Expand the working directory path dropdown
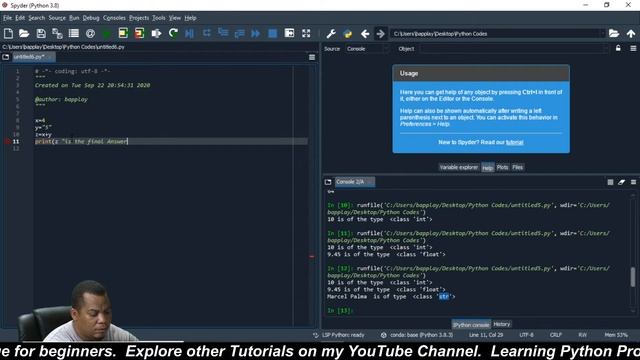Image resolution: width=640 pixels, height=360 pixels. click(602, 34)
